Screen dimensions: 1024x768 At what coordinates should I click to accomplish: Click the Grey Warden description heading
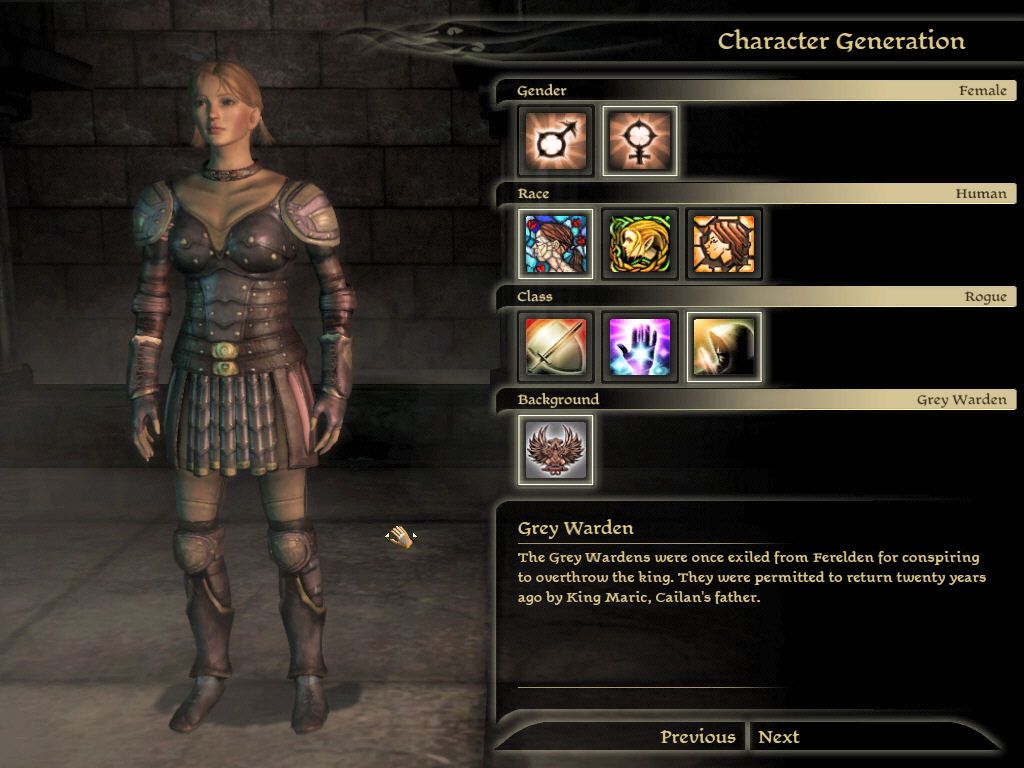click(575, 528)
